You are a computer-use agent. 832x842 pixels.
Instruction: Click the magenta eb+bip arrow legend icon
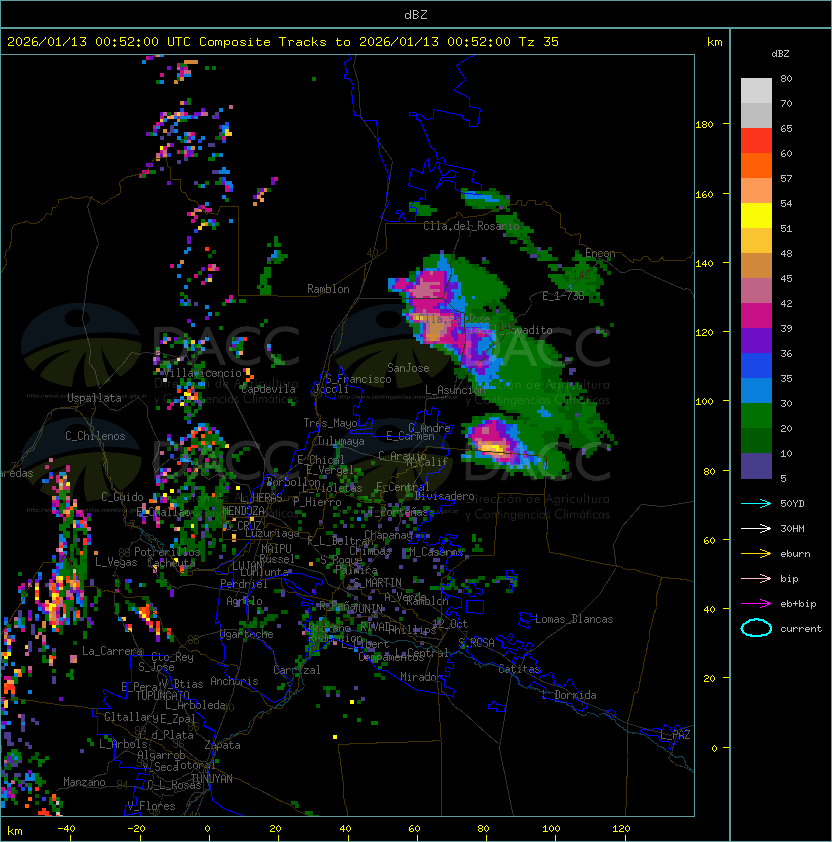pyautogui.click(x=756, y=604)
